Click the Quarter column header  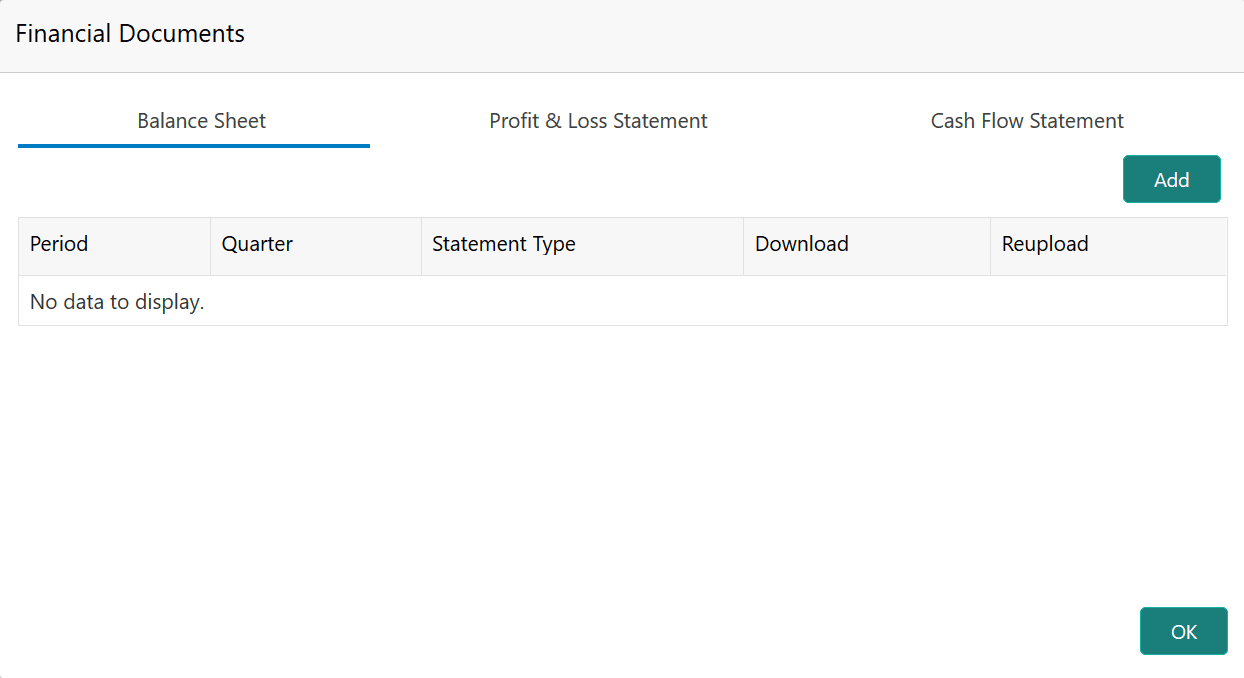click(x=316, y=245)
